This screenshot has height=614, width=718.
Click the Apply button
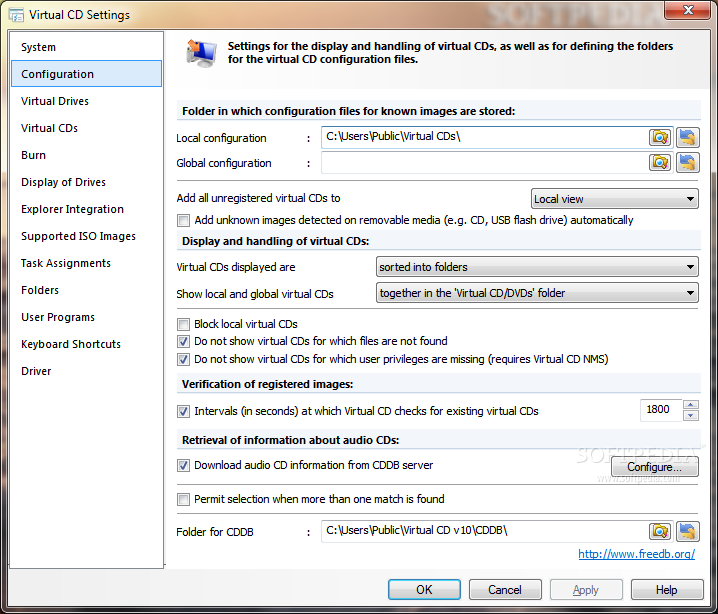tap(586, 590)
